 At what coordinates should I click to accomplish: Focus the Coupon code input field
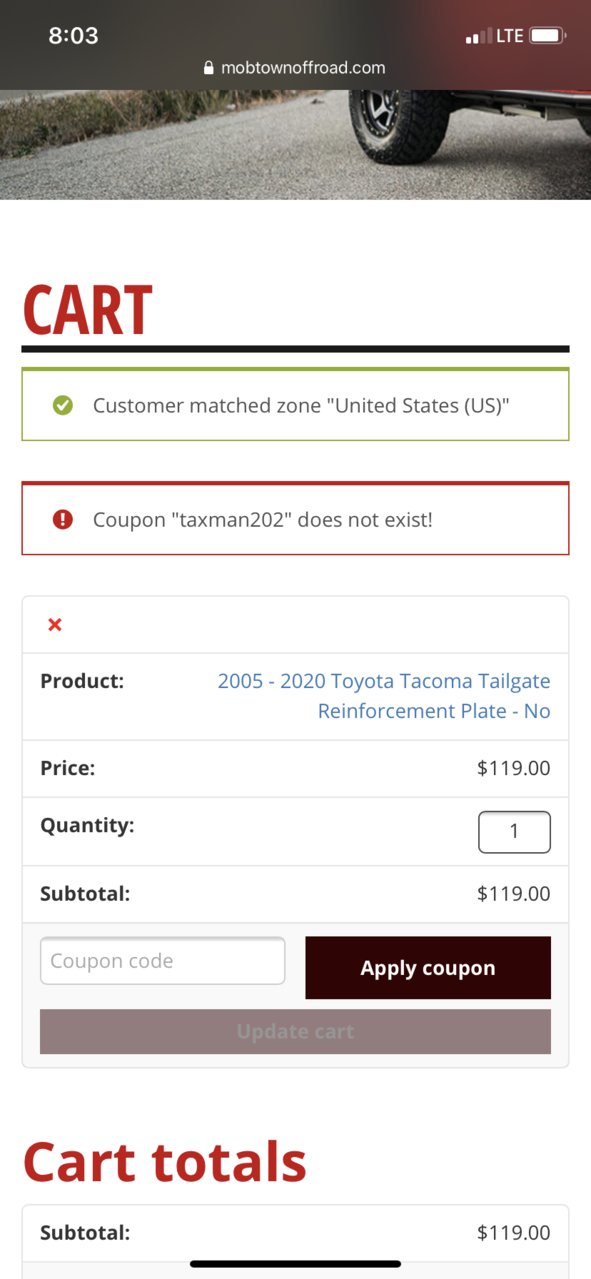coord(162,961)
